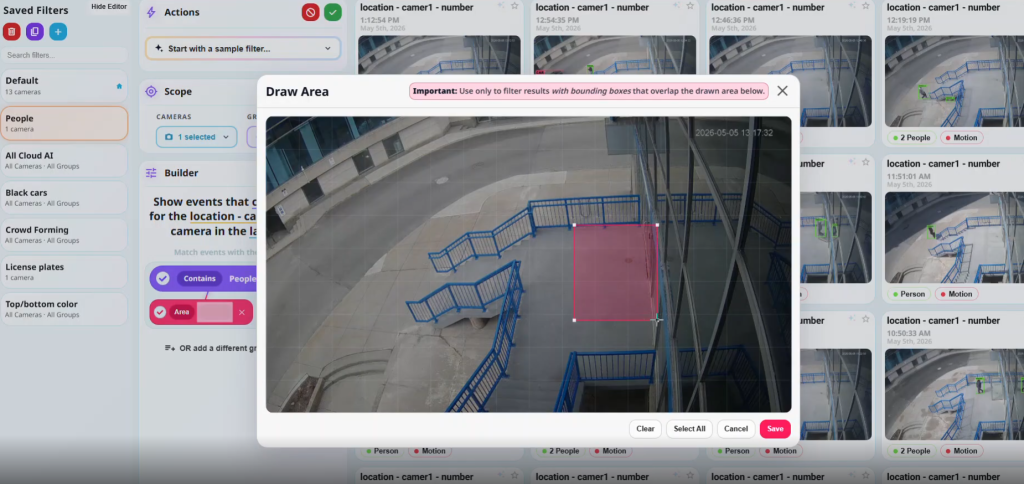1024x484 pixels.
Task: Duplicate the filter using the purple copy icon
Action: tap(35, 32)
